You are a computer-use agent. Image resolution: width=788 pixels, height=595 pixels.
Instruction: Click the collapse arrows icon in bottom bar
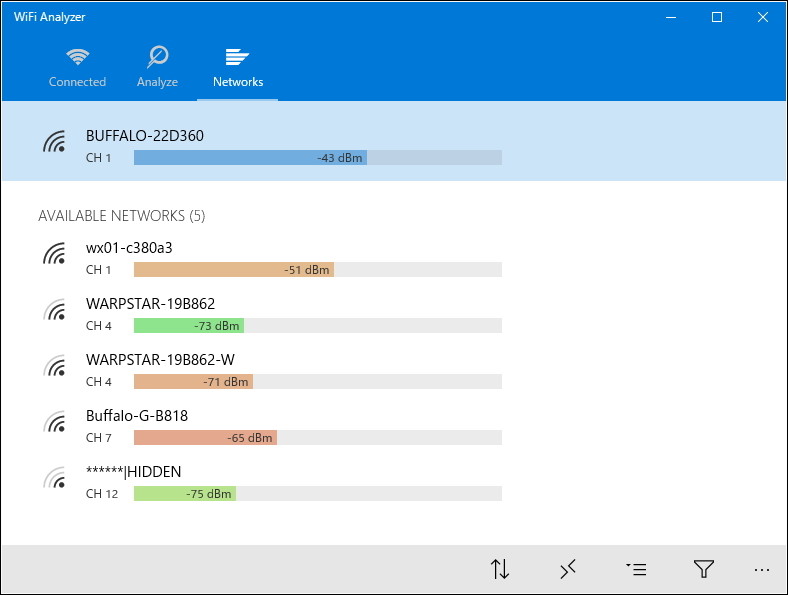568,569
